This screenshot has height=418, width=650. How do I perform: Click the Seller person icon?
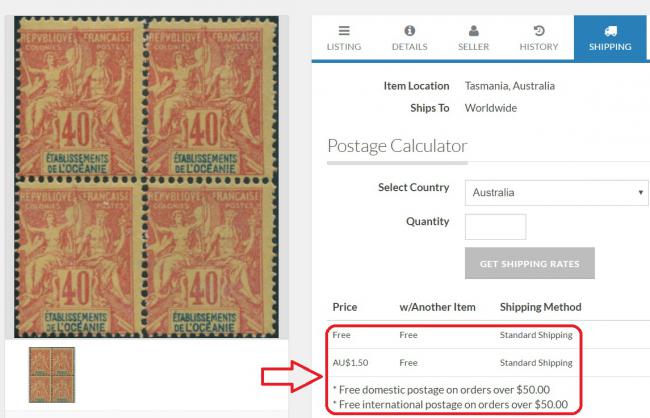coord(473,31)
